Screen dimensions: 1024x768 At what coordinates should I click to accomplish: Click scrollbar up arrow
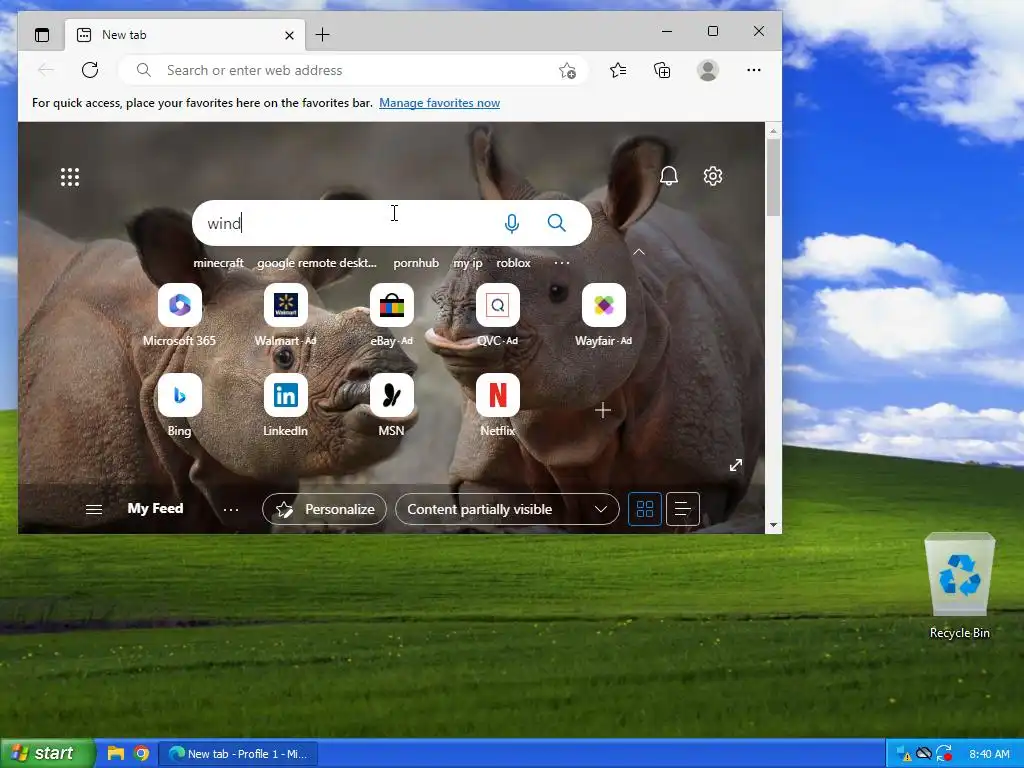point(773,131)
